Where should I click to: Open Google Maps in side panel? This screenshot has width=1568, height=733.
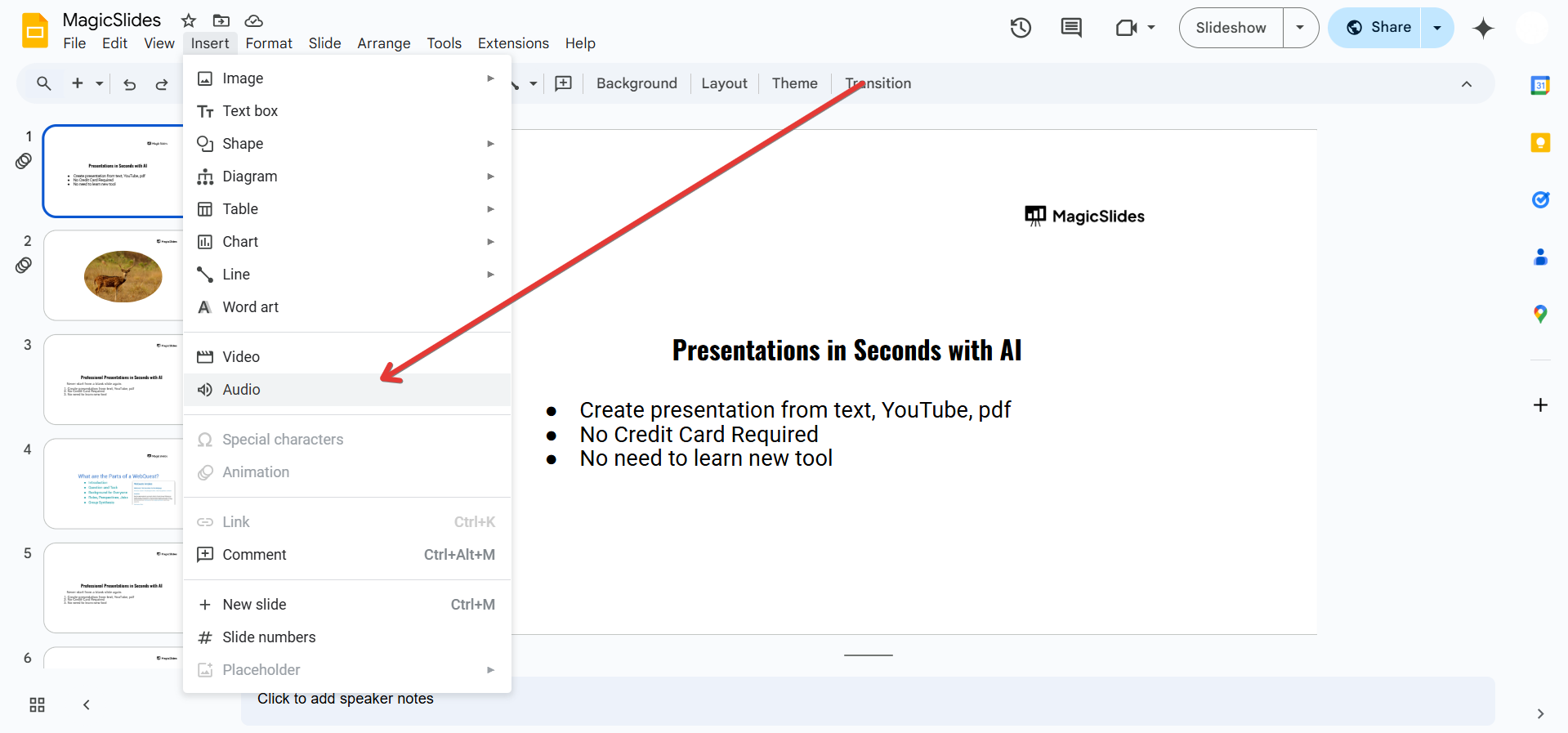click(1540, 315)
